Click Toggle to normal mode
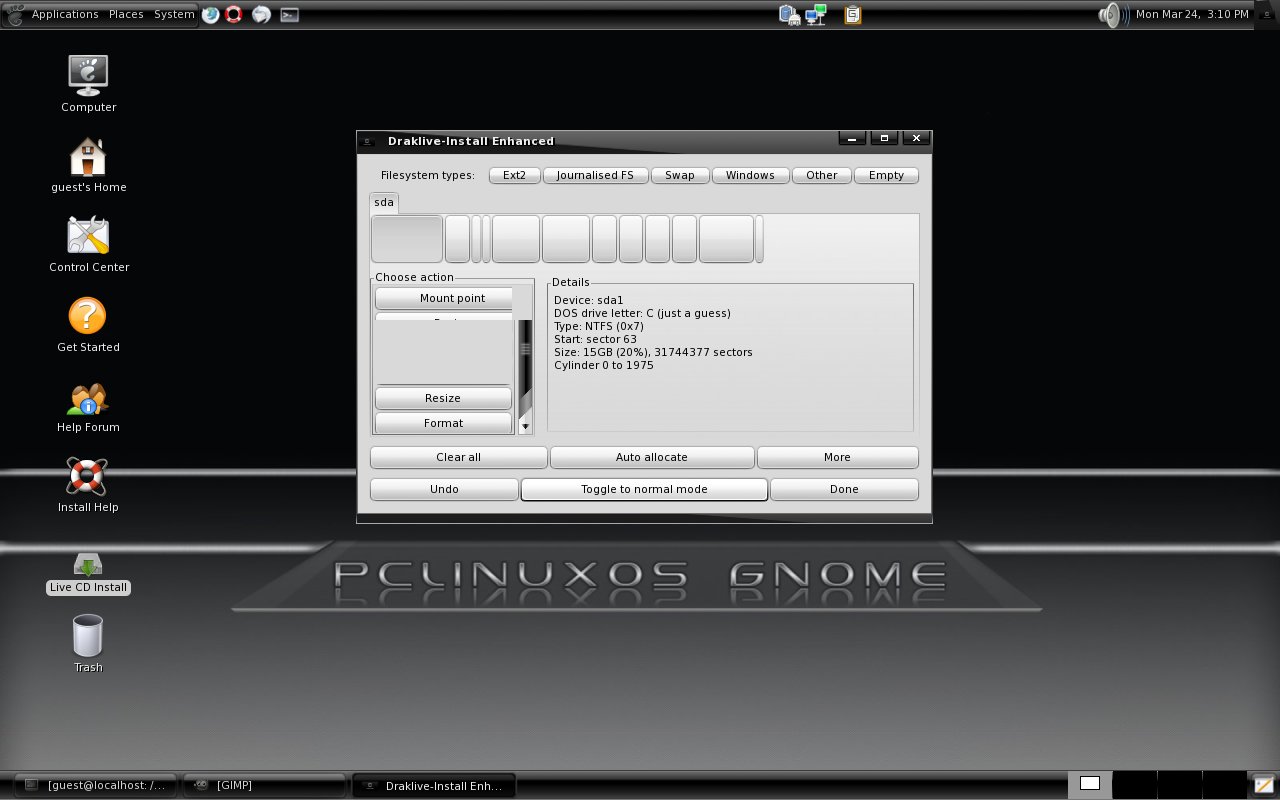Image resolution: width=1280 pixels, height=800 pixels. [x=644, y=489]
